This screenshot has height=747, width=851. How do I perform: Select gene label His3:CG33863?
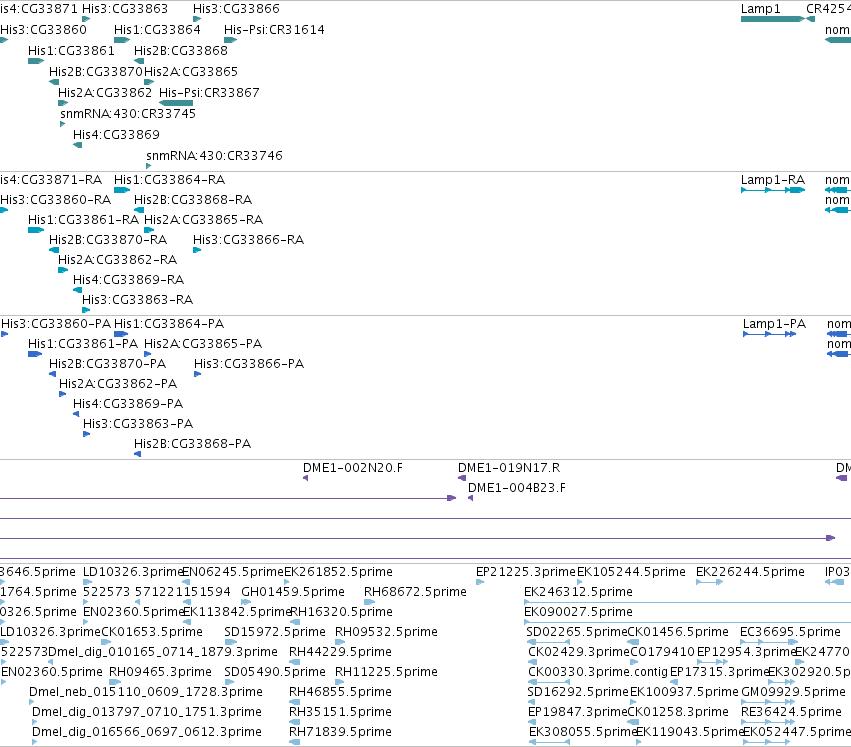125,9
